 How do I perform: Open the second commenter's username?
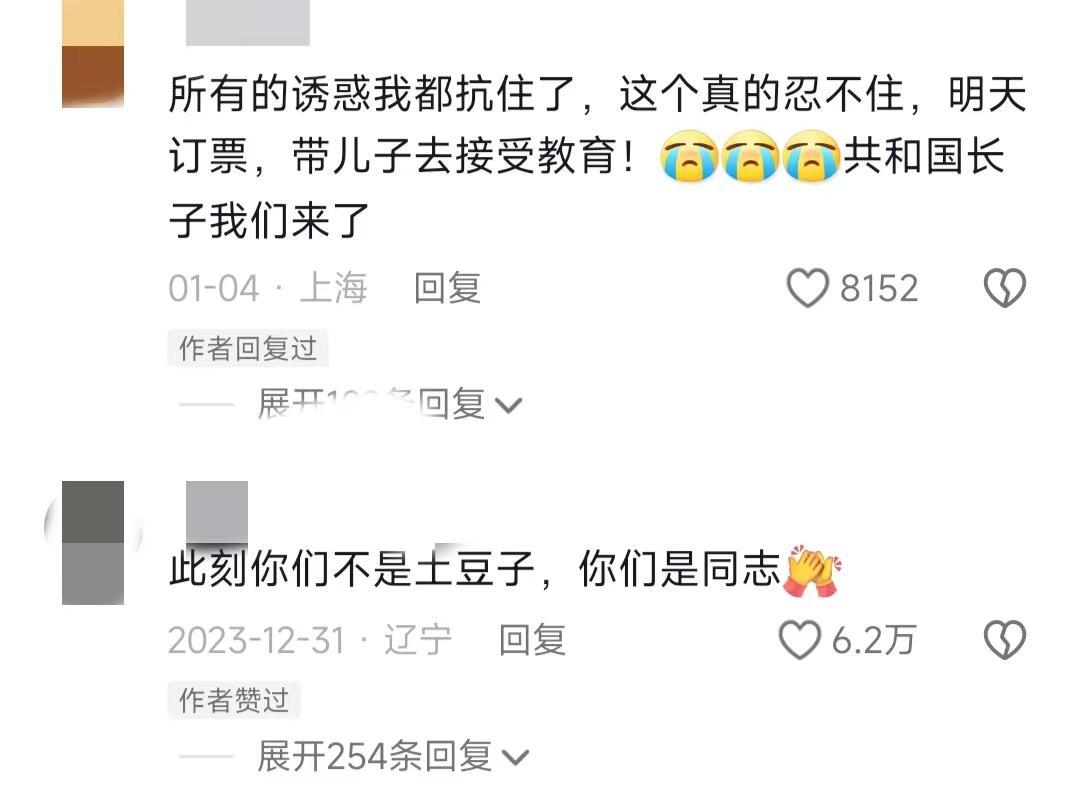pyautogui.click(x=217, y=512)
